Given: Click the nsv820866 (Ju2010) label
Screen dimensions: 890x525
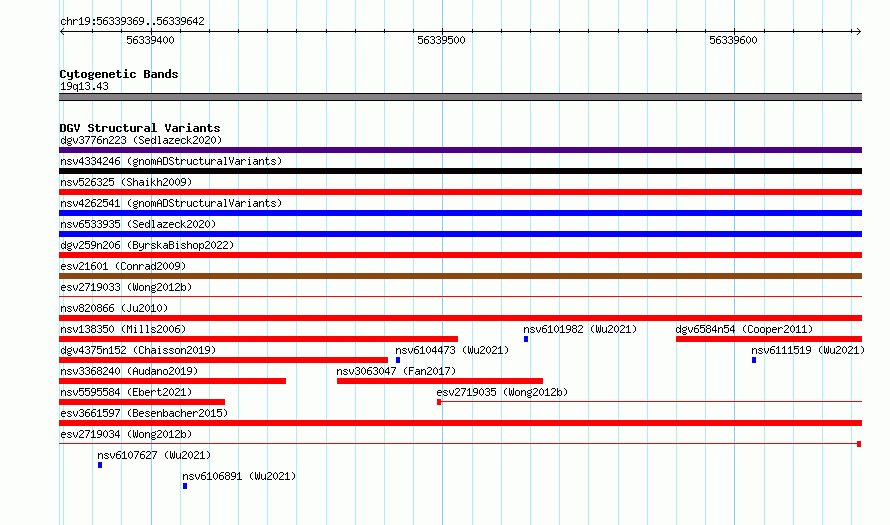Looking at the screenshot, I should [x=114, y=308].
